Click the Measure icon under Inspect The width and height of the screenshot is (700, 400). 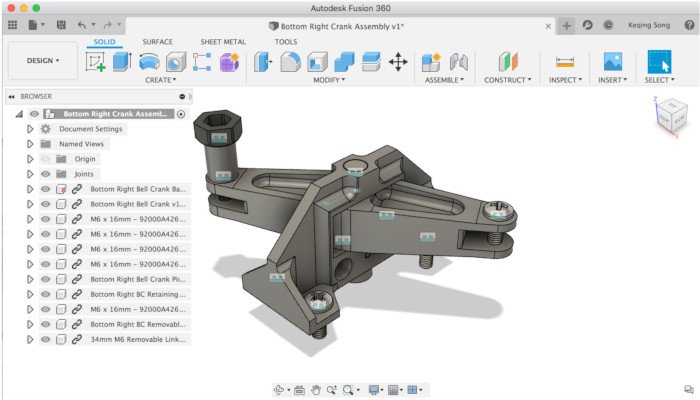click(x=565, y=61)
